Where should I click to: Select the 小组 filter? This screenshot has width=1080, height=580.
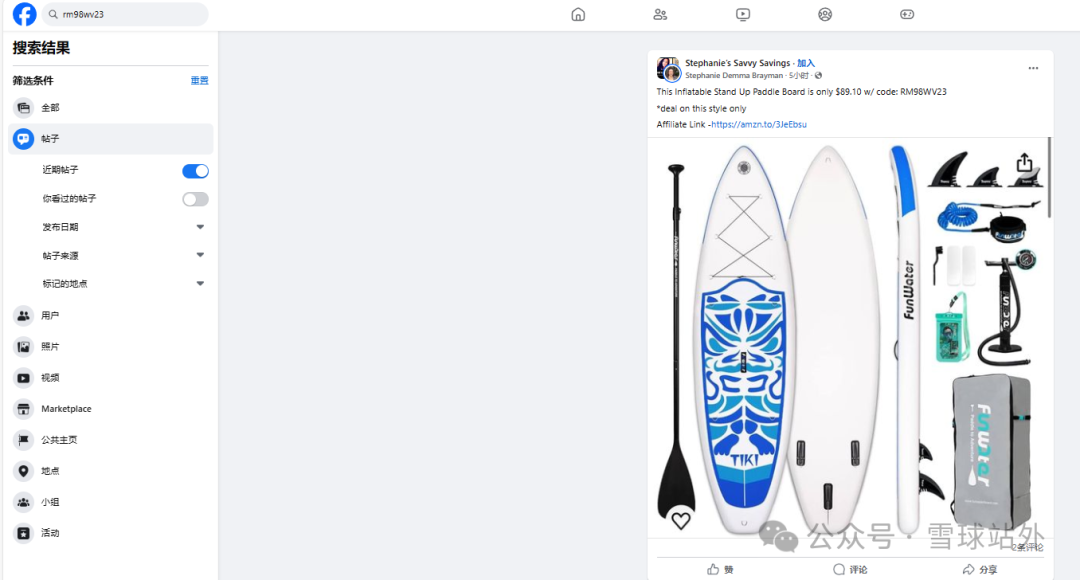(50, 502)
